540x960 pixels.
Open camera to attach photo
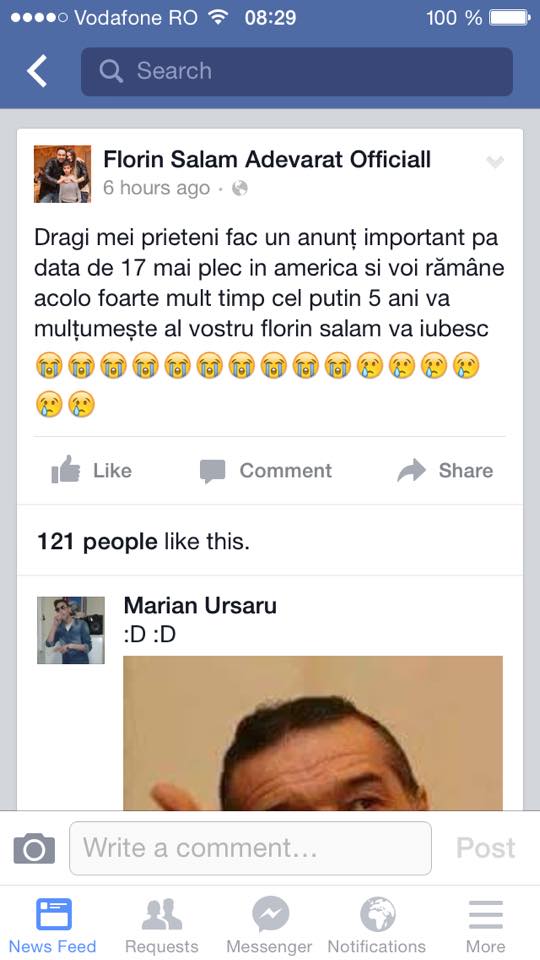(x=34, y=849)
